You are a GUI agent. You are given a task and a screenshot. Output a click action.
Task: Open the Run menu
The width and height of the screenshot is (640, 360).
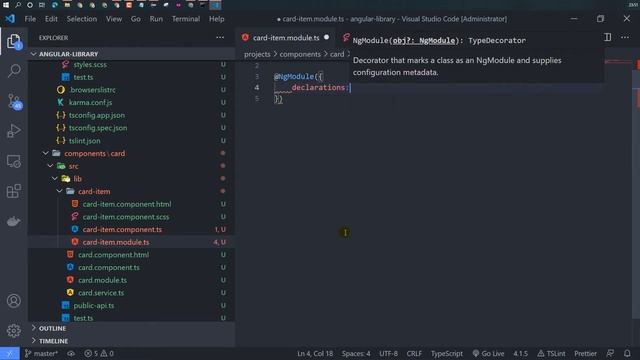[x=156, y=19]
